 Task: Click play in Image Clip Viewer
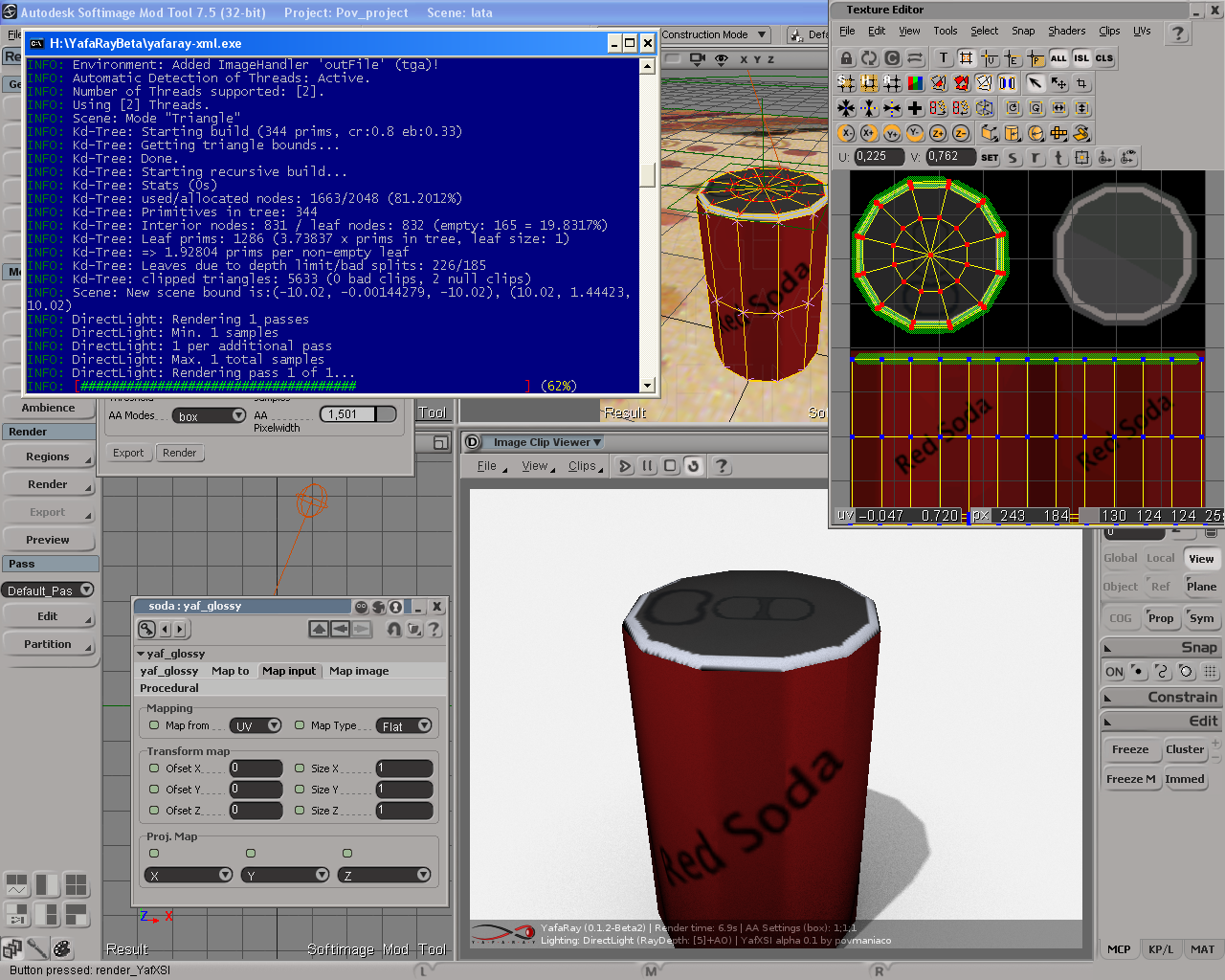pyautogui.click(x=625, y=466)
